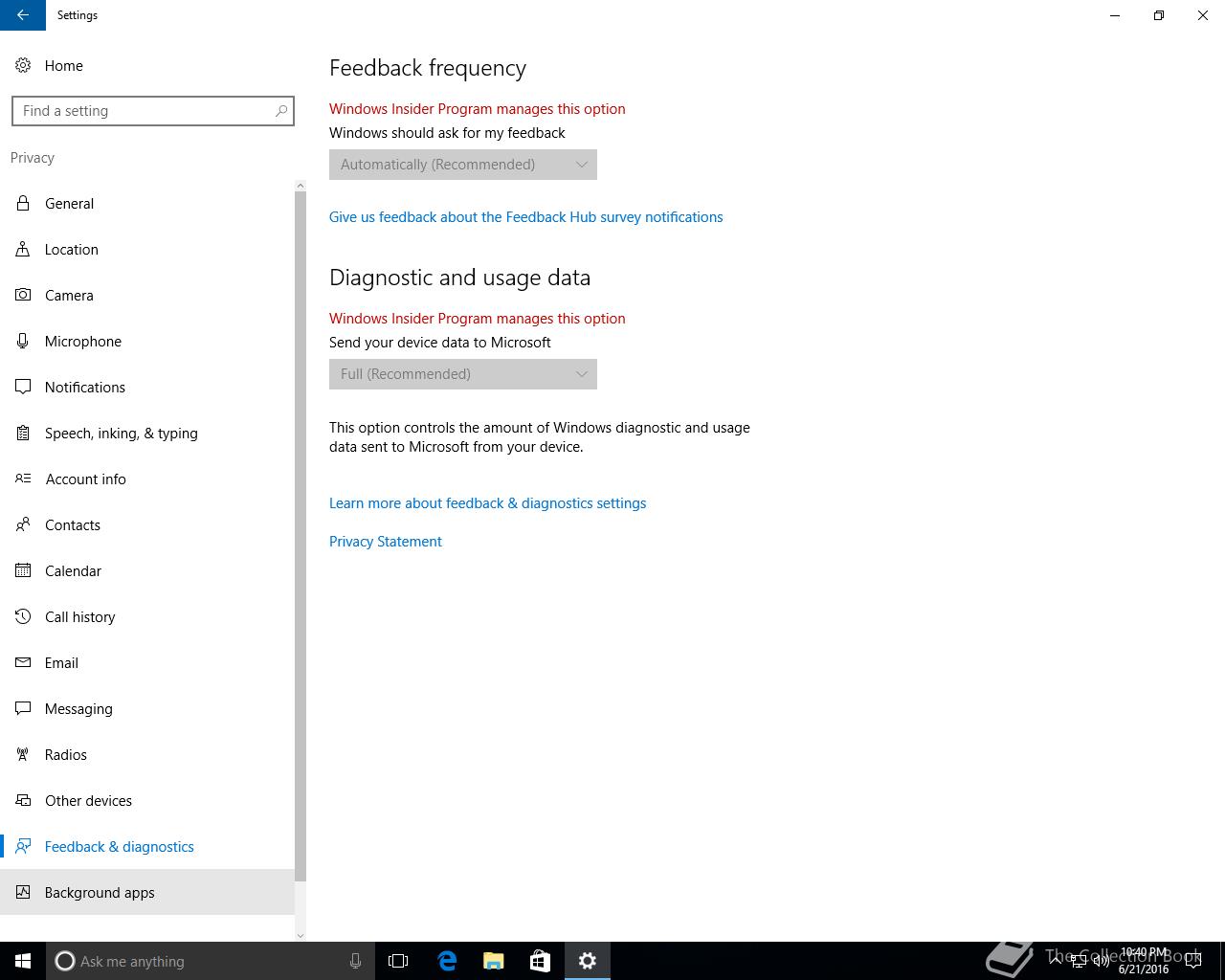Image resolution: width=1225 pixels, height=980 pixels.
Task: Click the sidebar scrollbar thumb
Action: click(301, 536)
